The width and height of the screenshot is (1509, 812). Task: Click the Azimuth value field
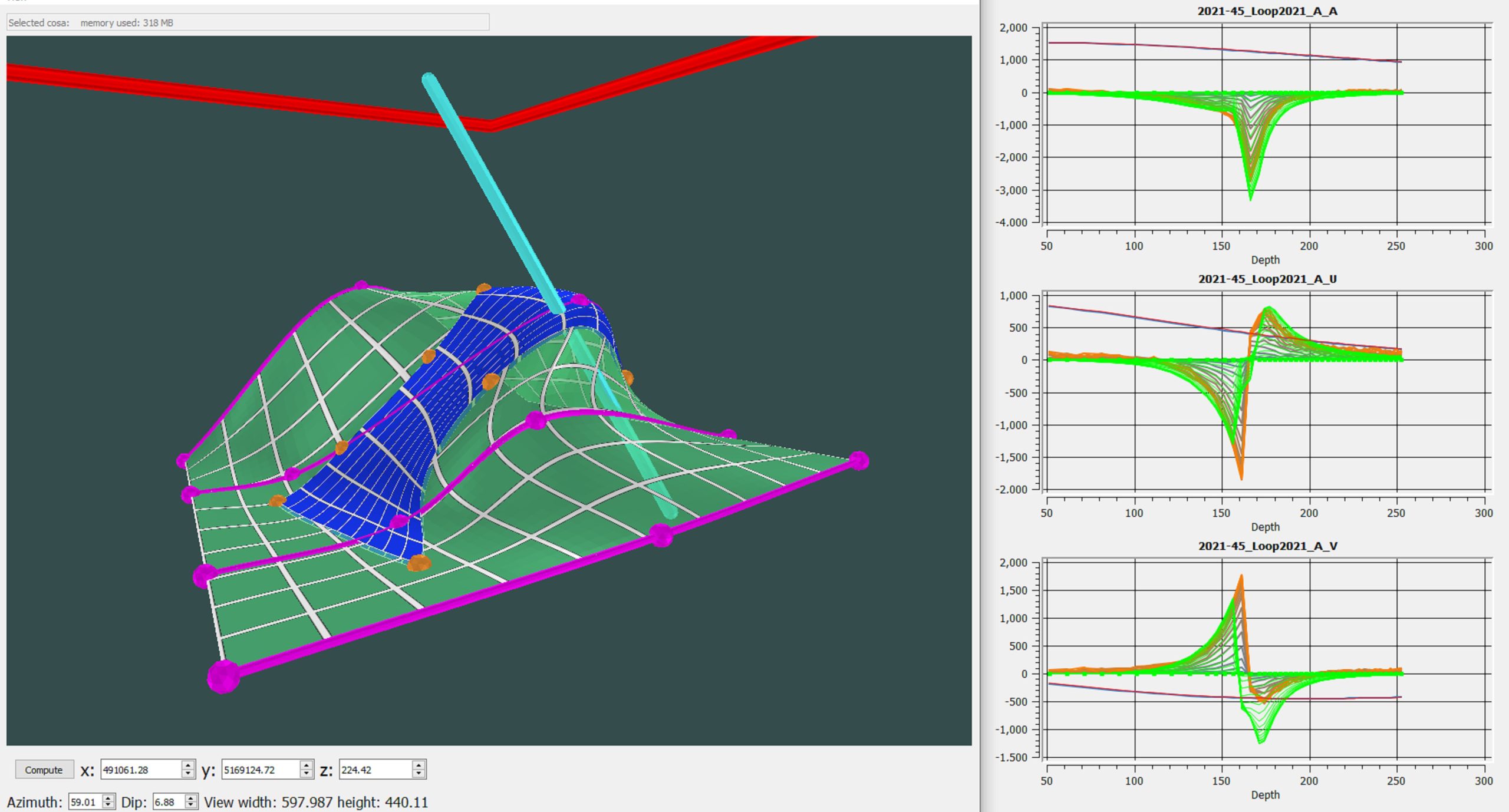click(x=84, y=802)
